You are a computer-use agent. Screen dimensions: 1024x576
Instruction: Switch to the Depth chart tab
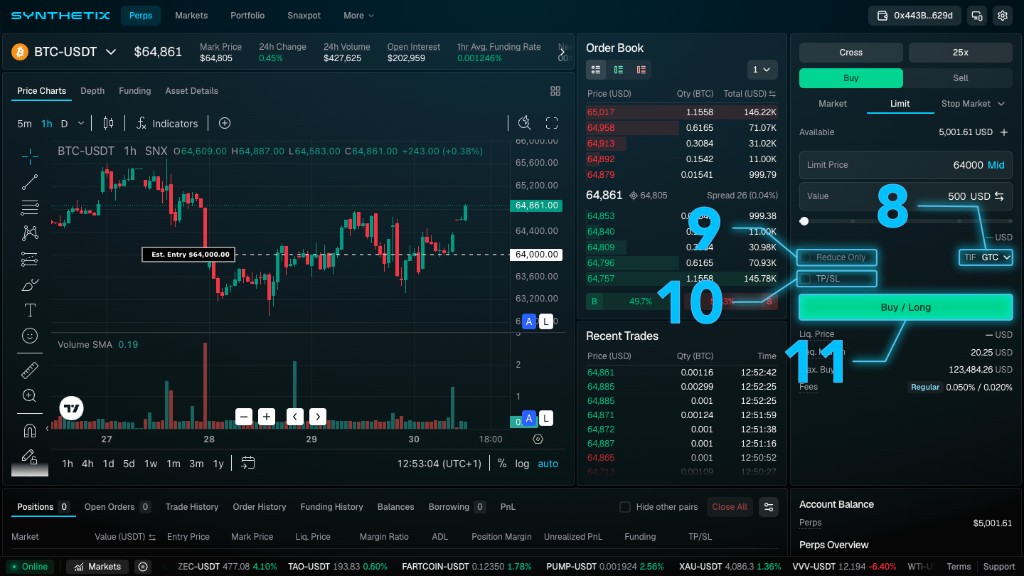click(x=92, y=91)
